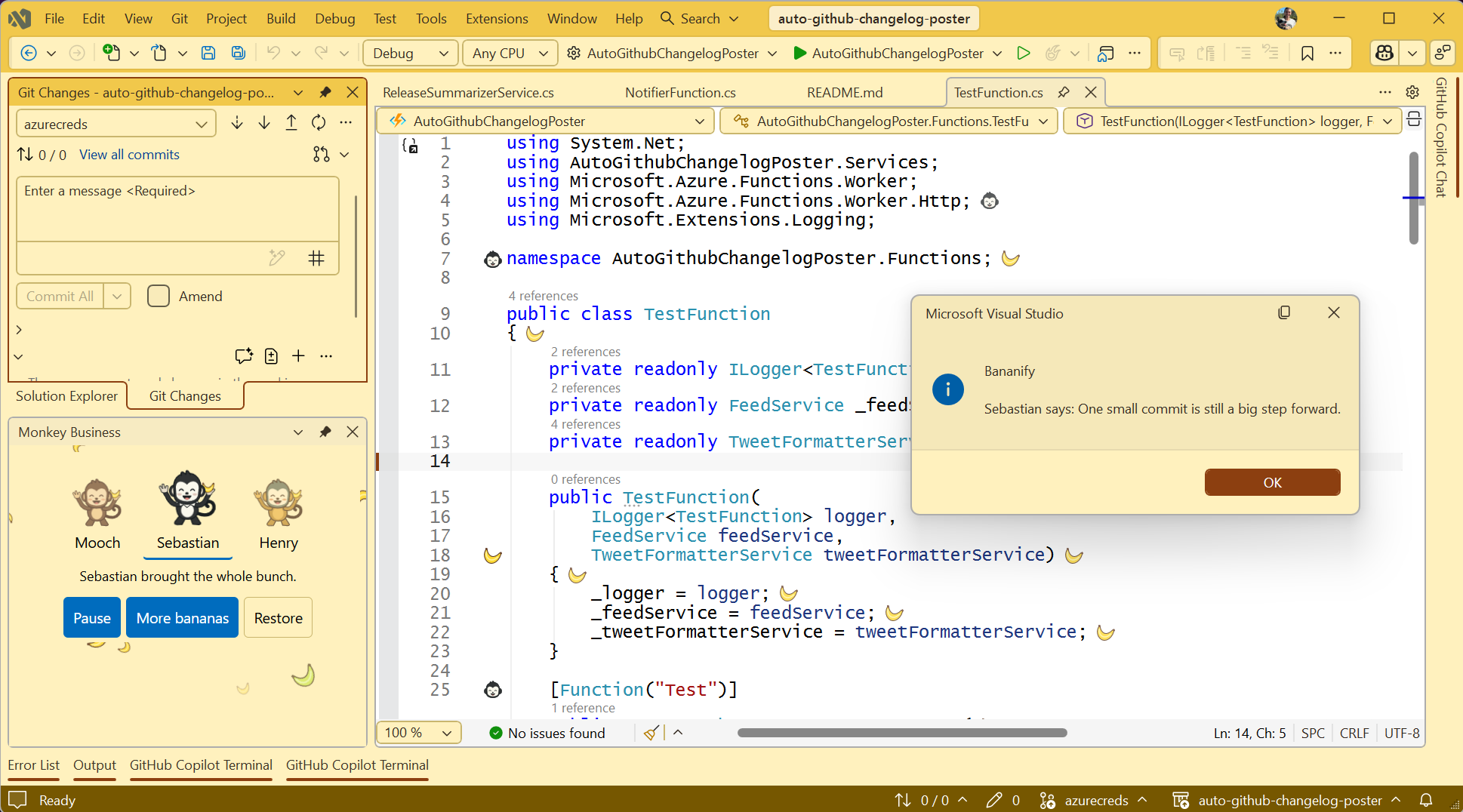1463x812 pixels.
Task: Click the plus icon in the Git Changes section
Action: 299,356
